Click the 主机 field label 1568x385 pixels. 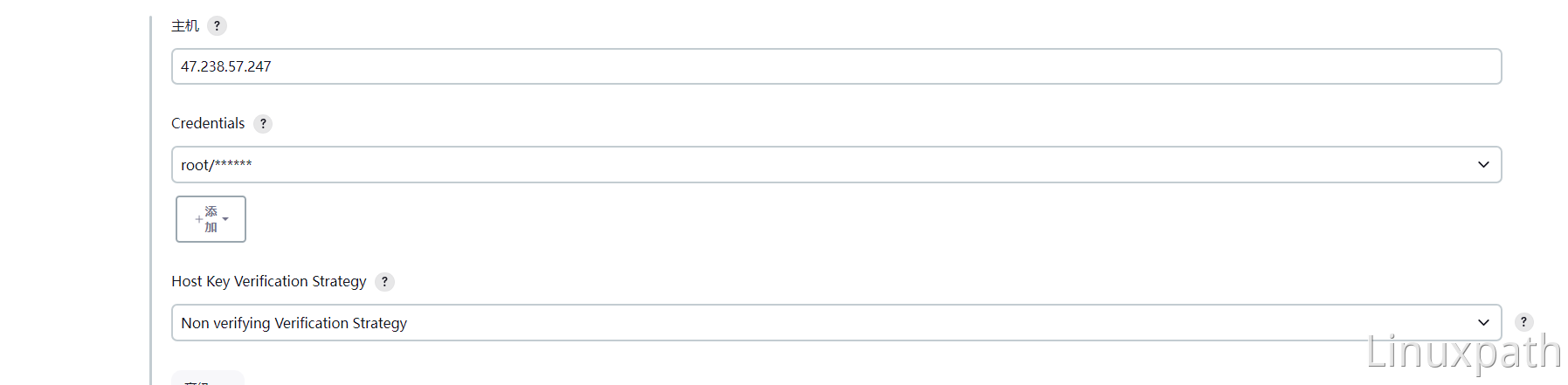(185, 26)
